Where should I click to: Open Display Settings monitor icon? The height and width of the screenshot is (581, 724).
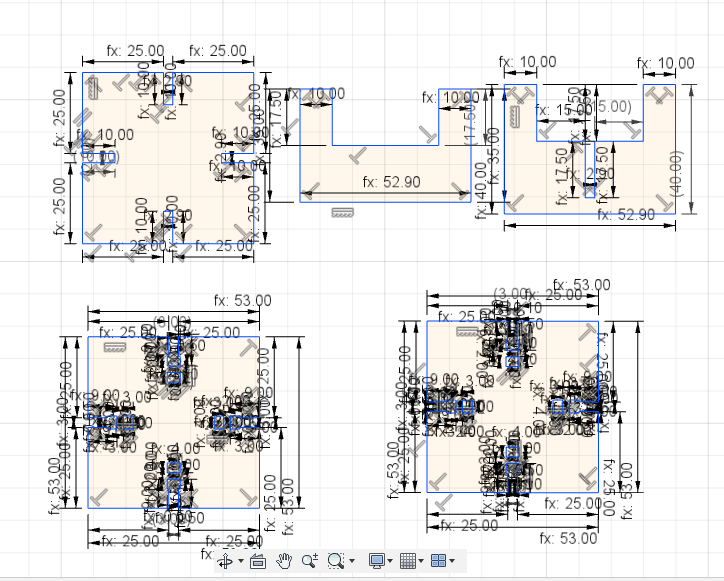click(376, 561)
